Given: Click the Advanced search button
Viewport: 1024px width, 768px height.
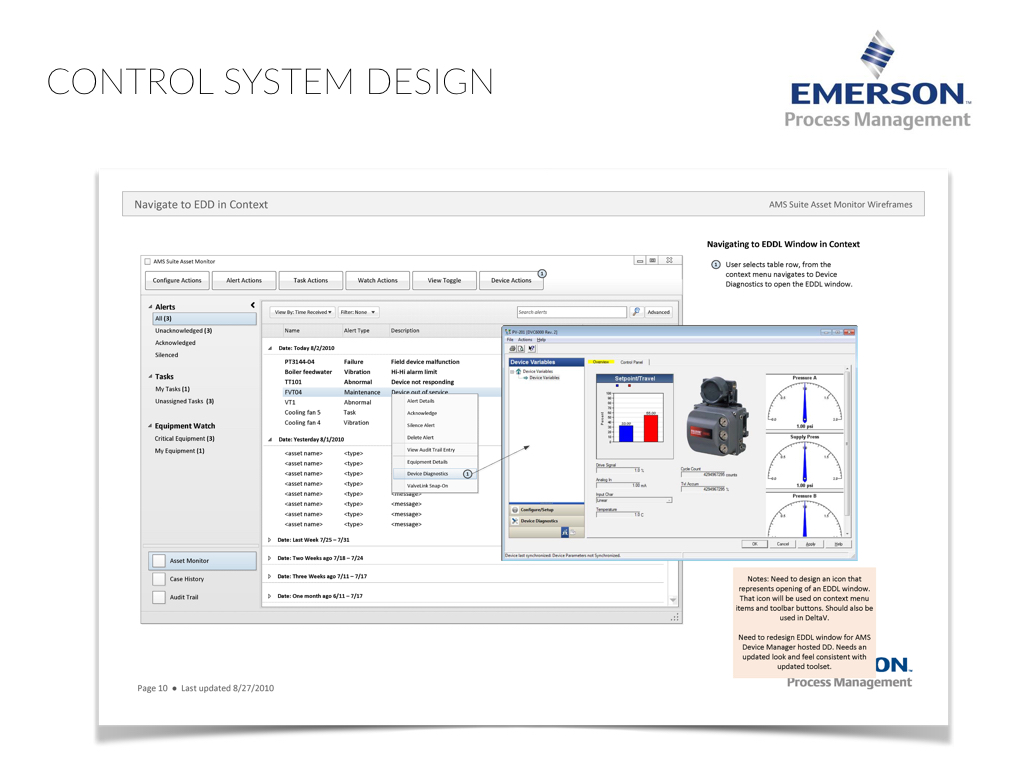Looking at the screenshot, I should coord(658,312).
